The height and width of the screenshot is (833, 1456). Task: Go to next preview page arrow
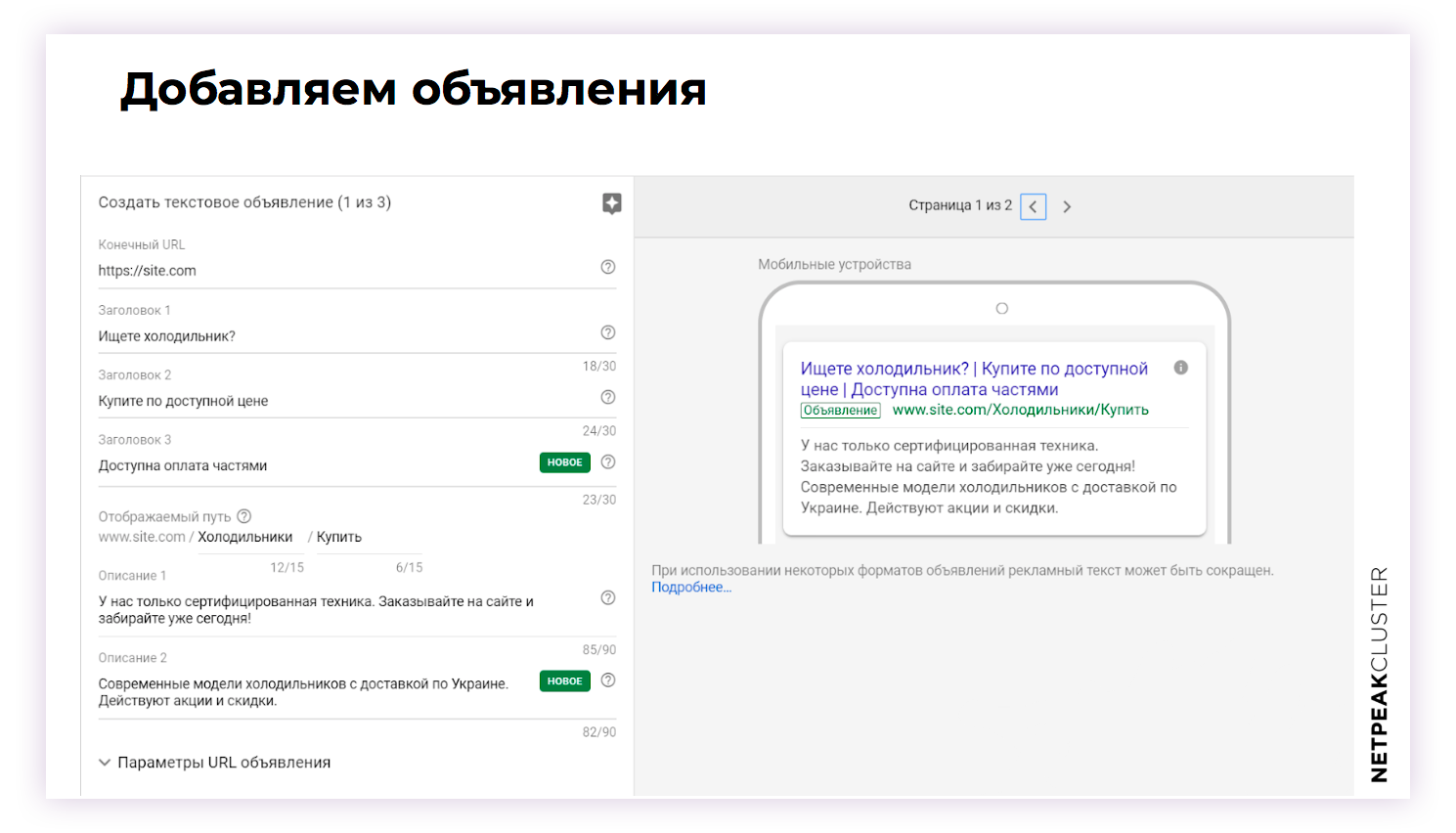point(1067,206)
